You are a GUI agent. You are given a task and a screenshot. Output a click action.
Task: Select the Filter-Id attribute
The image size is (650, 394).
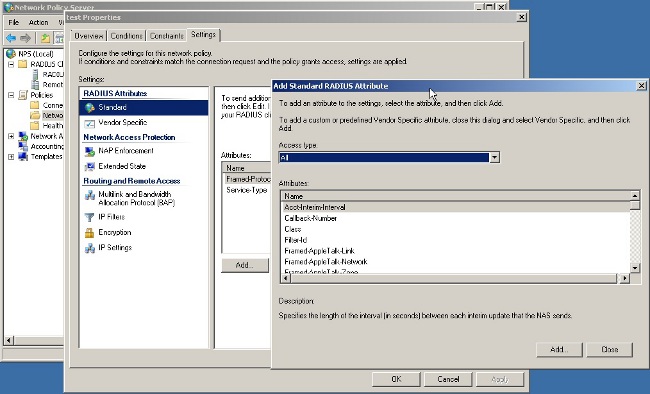click(x=456, y=240)
